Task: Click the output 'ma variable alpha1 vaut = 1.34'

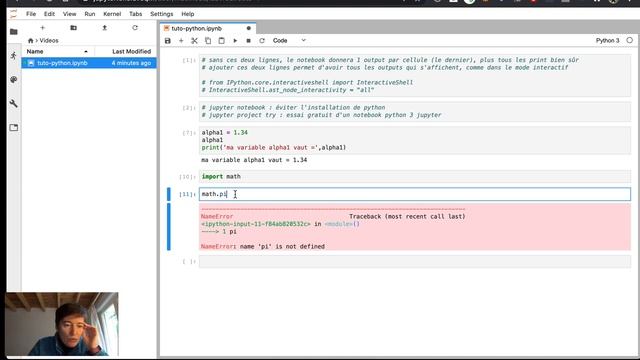Action: coord(254,160)
